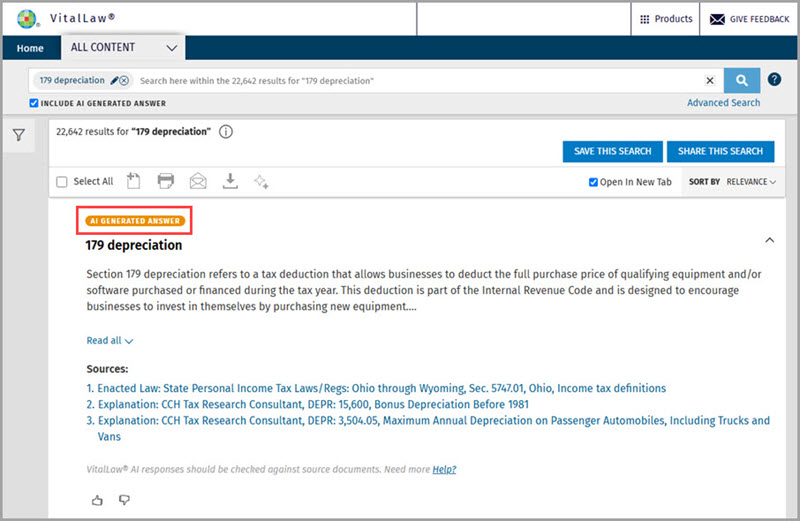Give thumbs down to AI answer

pyautogui.click(x=124, y=500)
